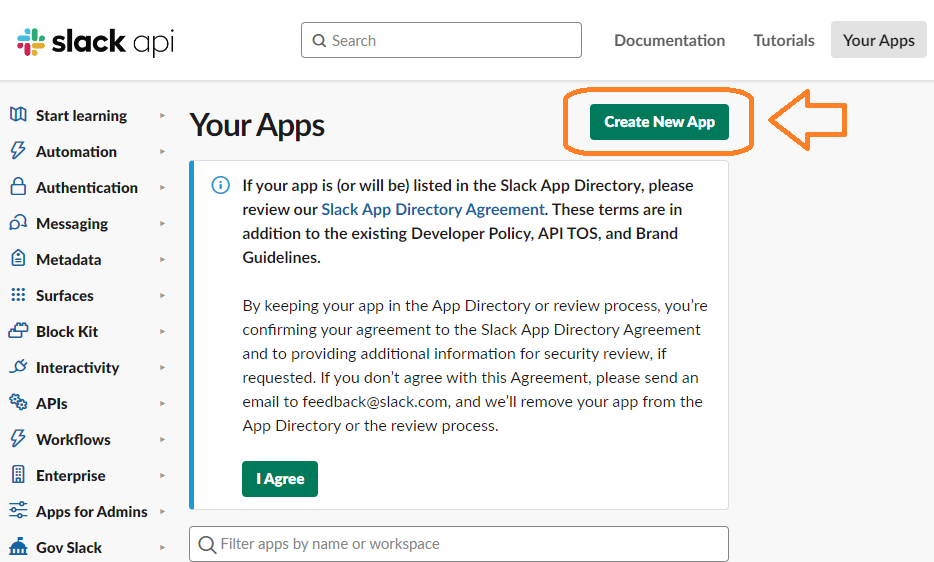Click the 'Your Apps' page heading

[x=257, y=125]
